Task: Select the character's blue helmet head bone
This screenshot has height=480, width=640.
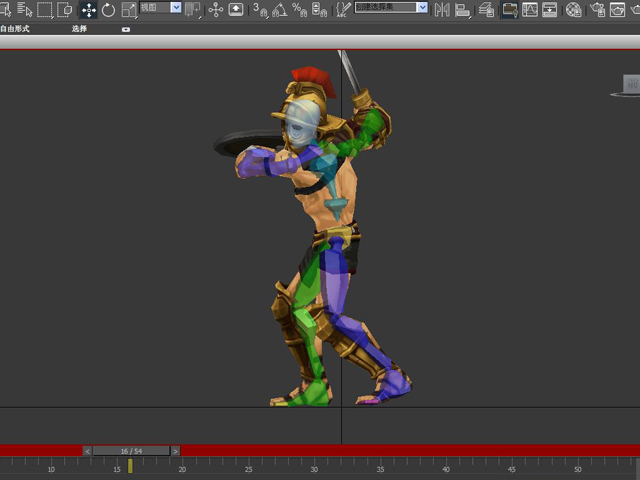Action: [x=302, y=123]
